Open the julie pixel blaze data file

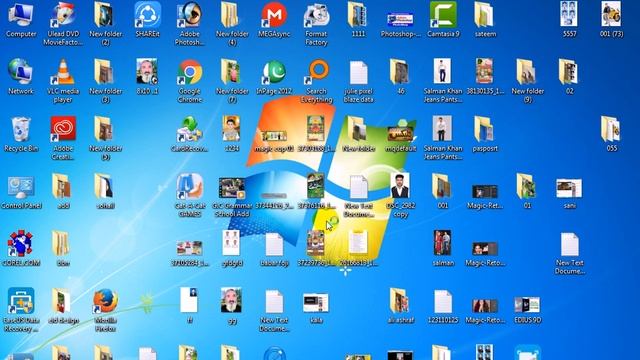(358, 81)
